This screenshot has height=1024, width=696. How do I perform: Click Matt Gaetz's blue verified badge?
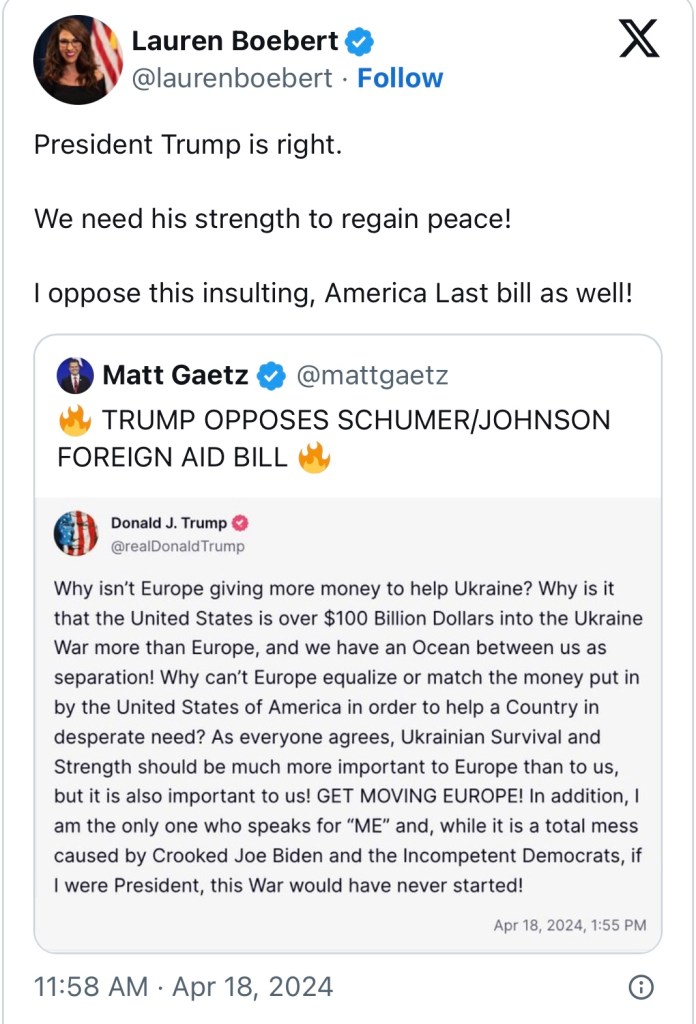(271, 376)
